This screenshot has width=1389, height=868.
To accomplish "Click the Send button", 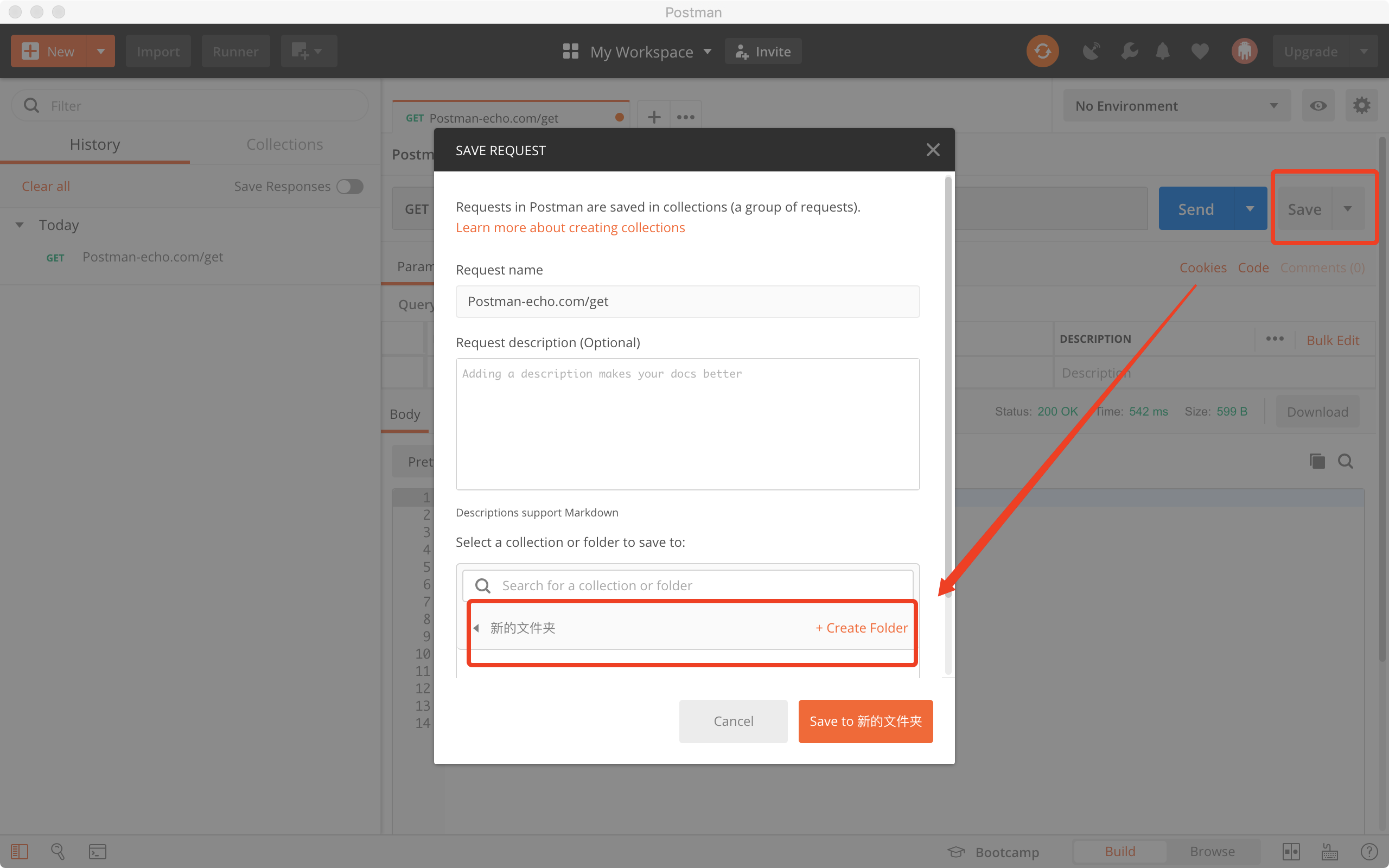I will pos(1196,208).
